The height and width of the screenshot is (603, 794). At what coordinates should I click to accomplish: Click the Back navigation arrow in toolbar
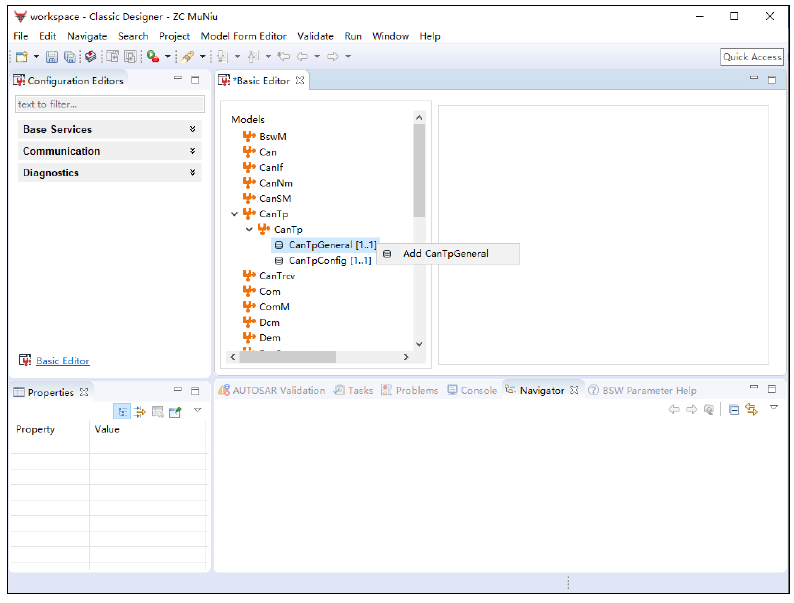tap(302, 57)
